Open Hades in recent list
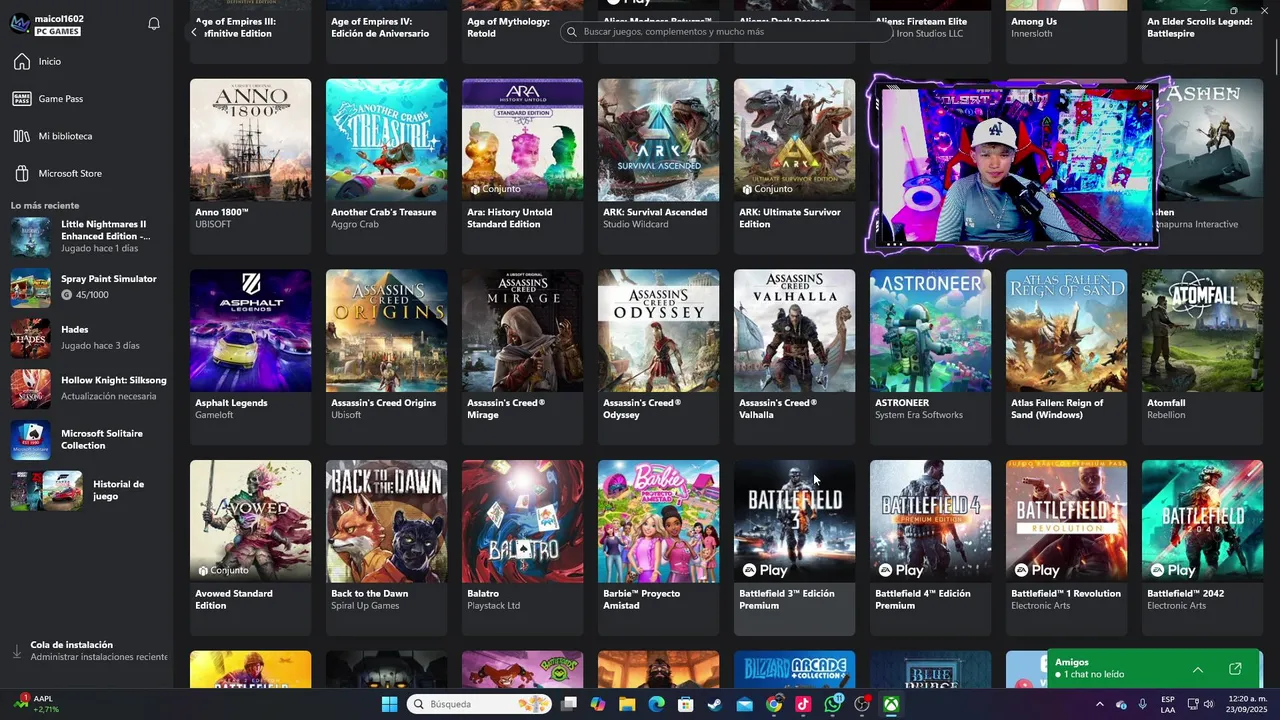The image size is (1280, 720). click(88, 338)
